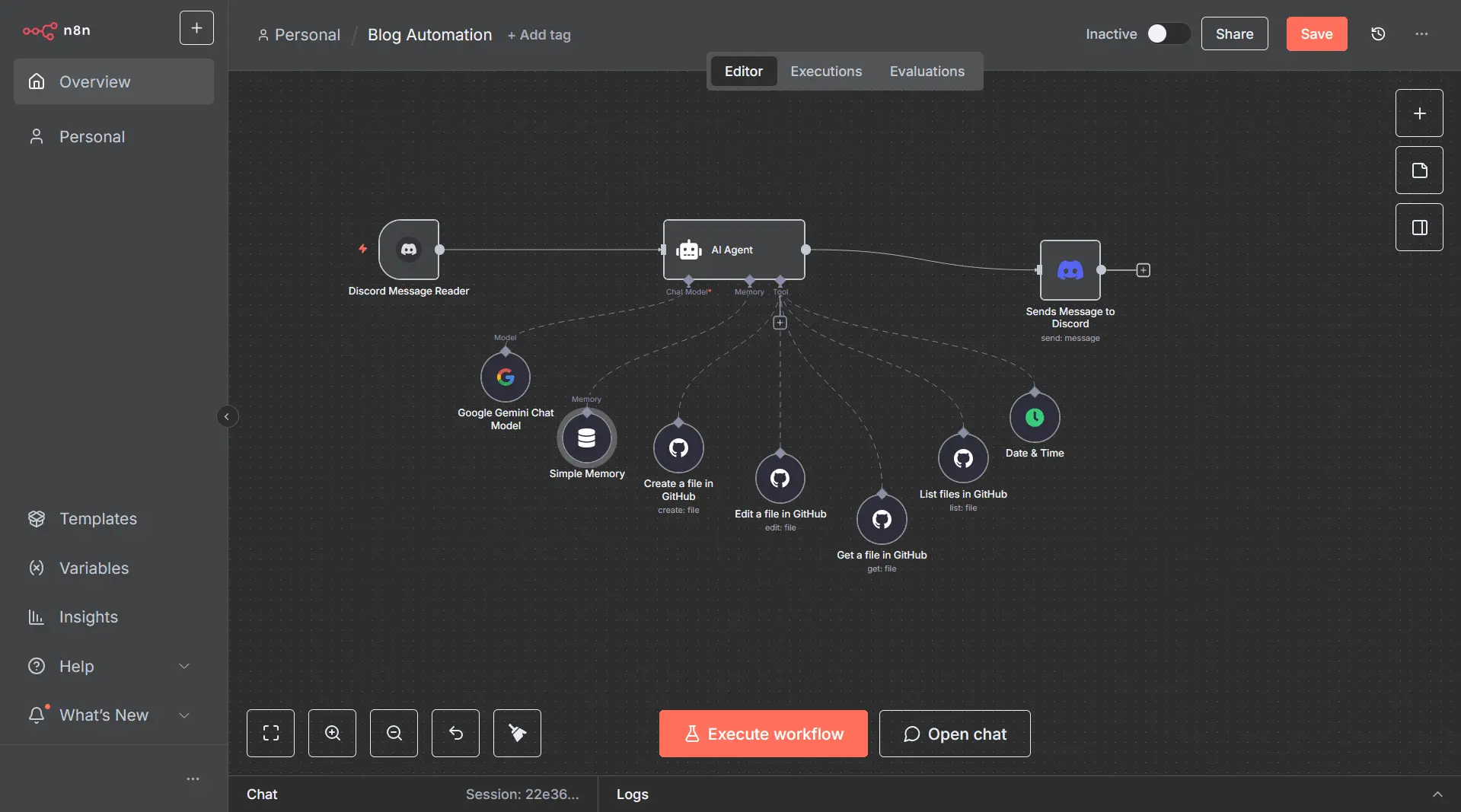Select the Google Gemini Chat Model node
Image resolution: width=1461 pixels, height=812 pixels.
pos(506,377)
